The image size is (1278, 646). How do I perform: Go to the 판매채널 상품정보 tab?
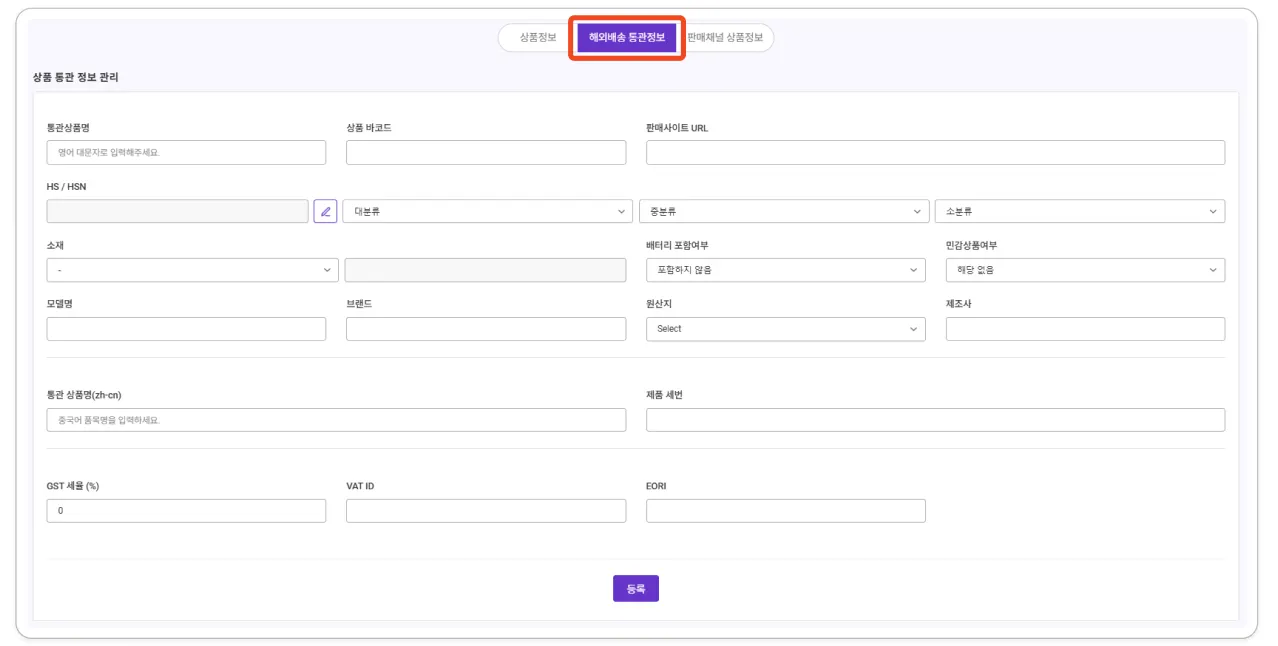click(726, 38)
